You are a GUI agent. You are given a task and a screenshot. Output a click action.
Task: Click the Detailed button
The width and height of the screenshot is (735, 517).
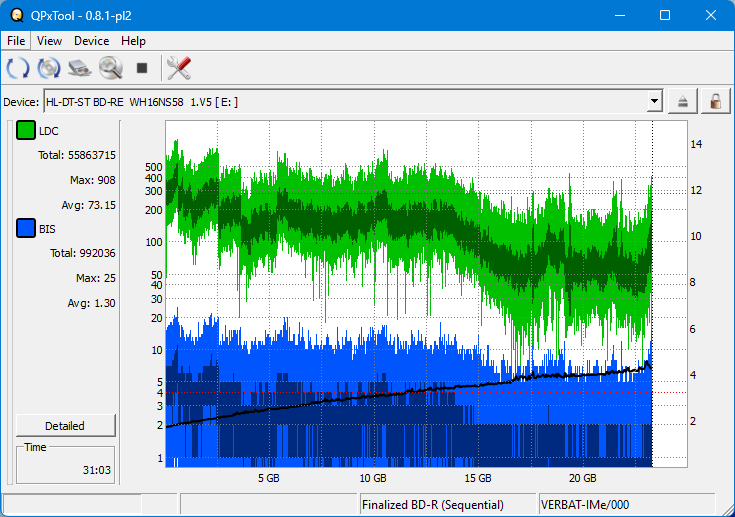click(66, 426)
